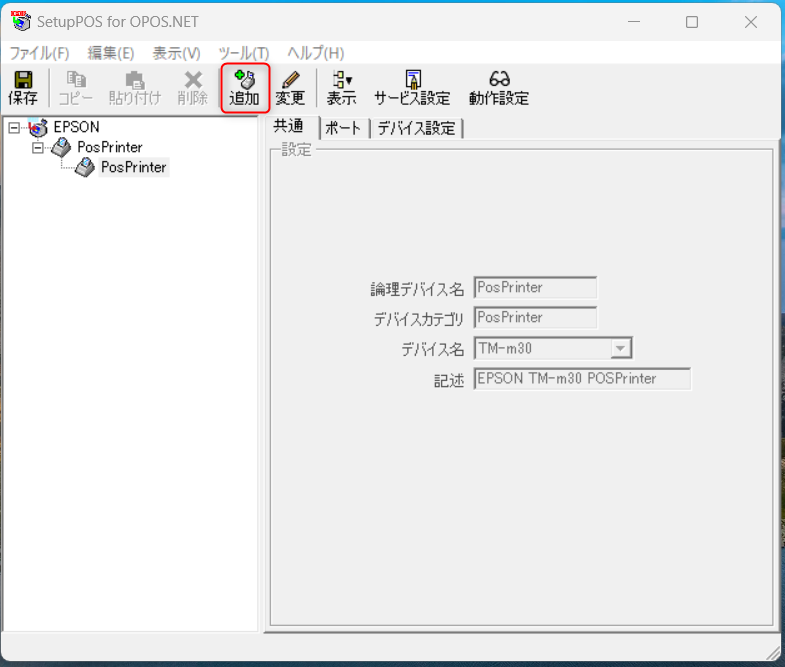785x667 pixels.
Task: Open the 表示(V) menu
Action: click(176, 53)
